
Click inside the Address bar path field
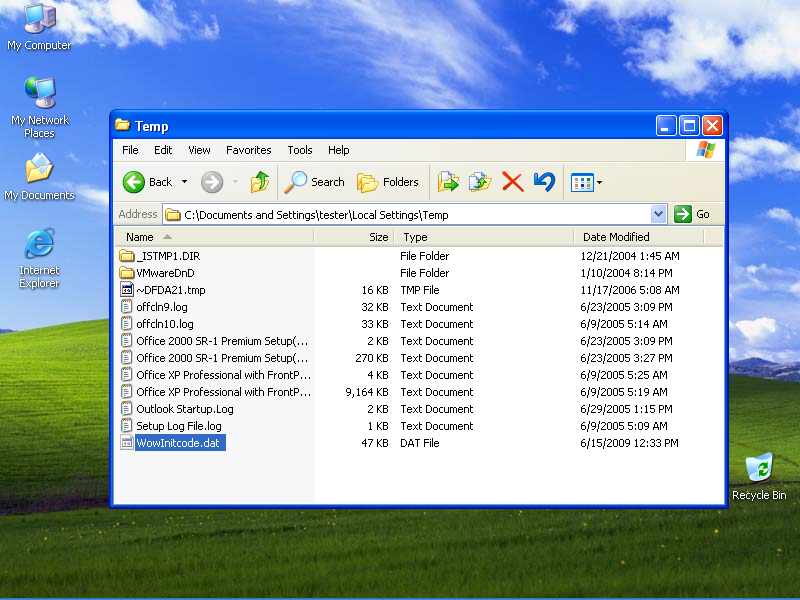[407, 215]
